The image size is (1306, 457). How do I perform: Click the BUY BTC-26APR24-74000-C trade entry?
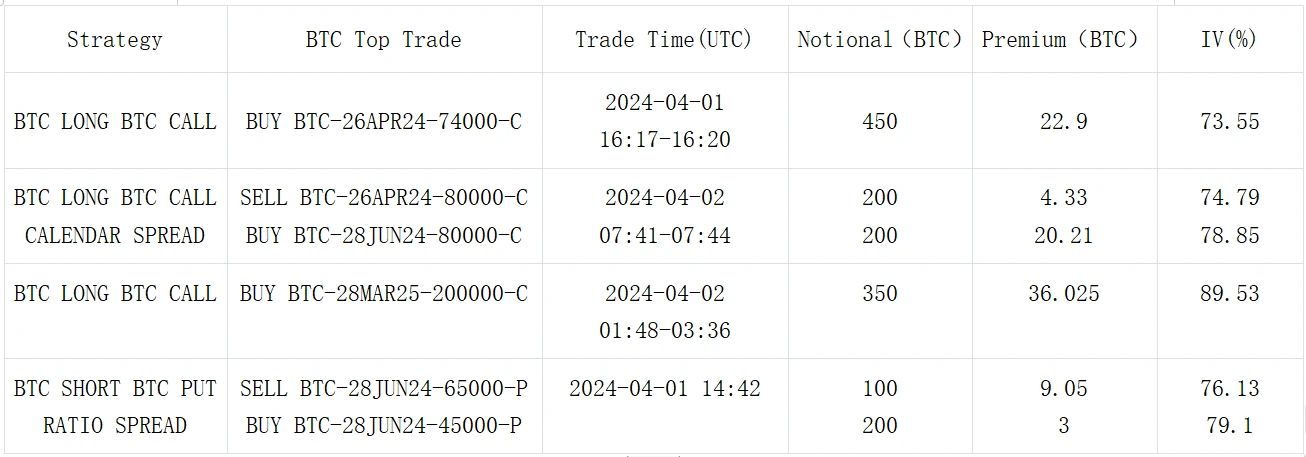pos(384,122)
